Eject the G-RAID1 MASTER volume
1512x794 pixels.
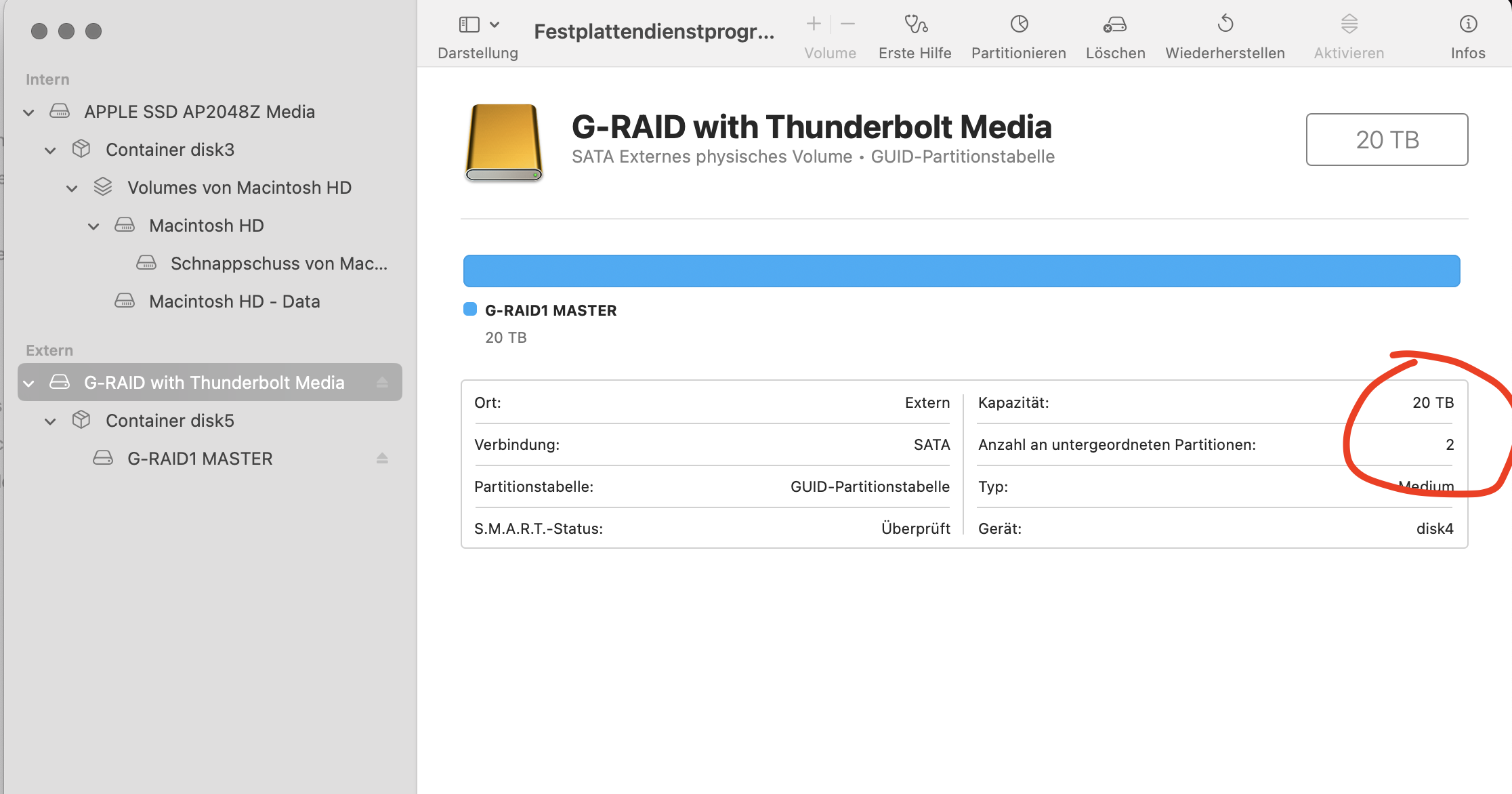pyautogui.click(x=382, y=459)
